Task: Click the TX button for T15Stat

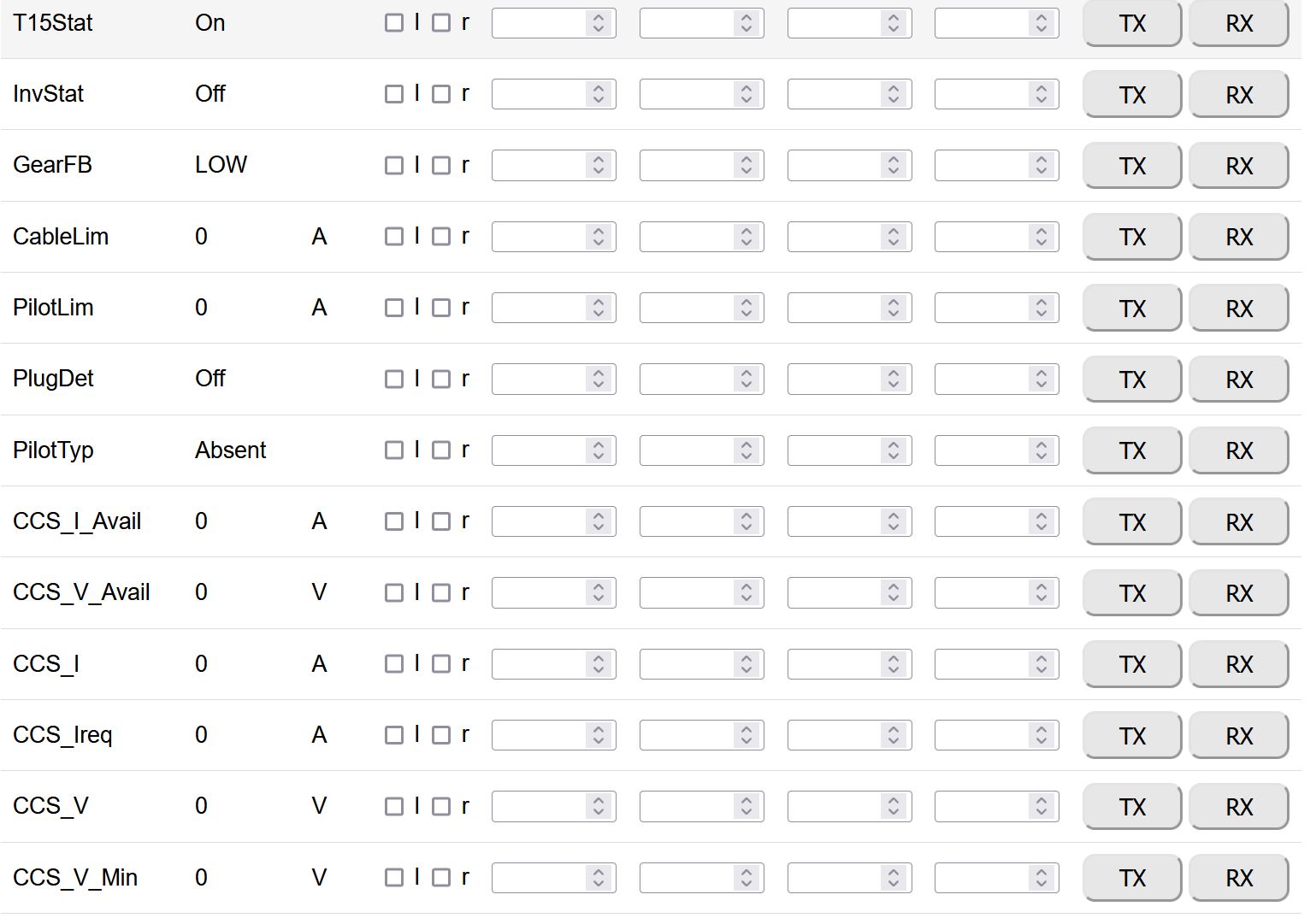Action: (x=1131, y=24)
